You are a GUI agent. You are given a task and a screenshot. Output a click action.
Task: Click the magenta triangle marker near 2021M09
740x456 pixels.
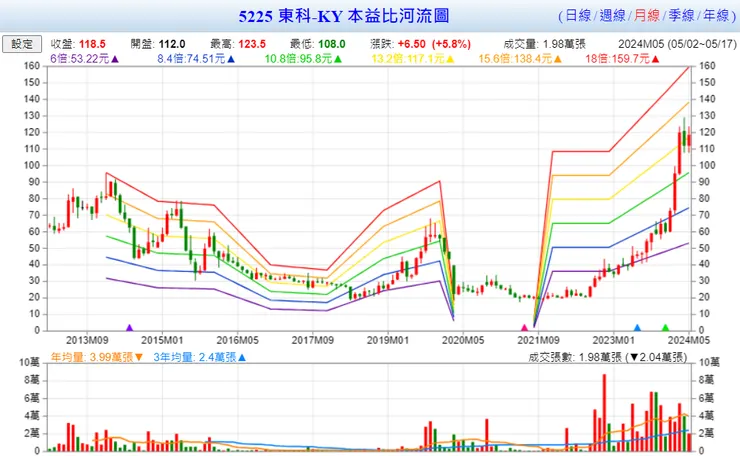click(524, 328)
